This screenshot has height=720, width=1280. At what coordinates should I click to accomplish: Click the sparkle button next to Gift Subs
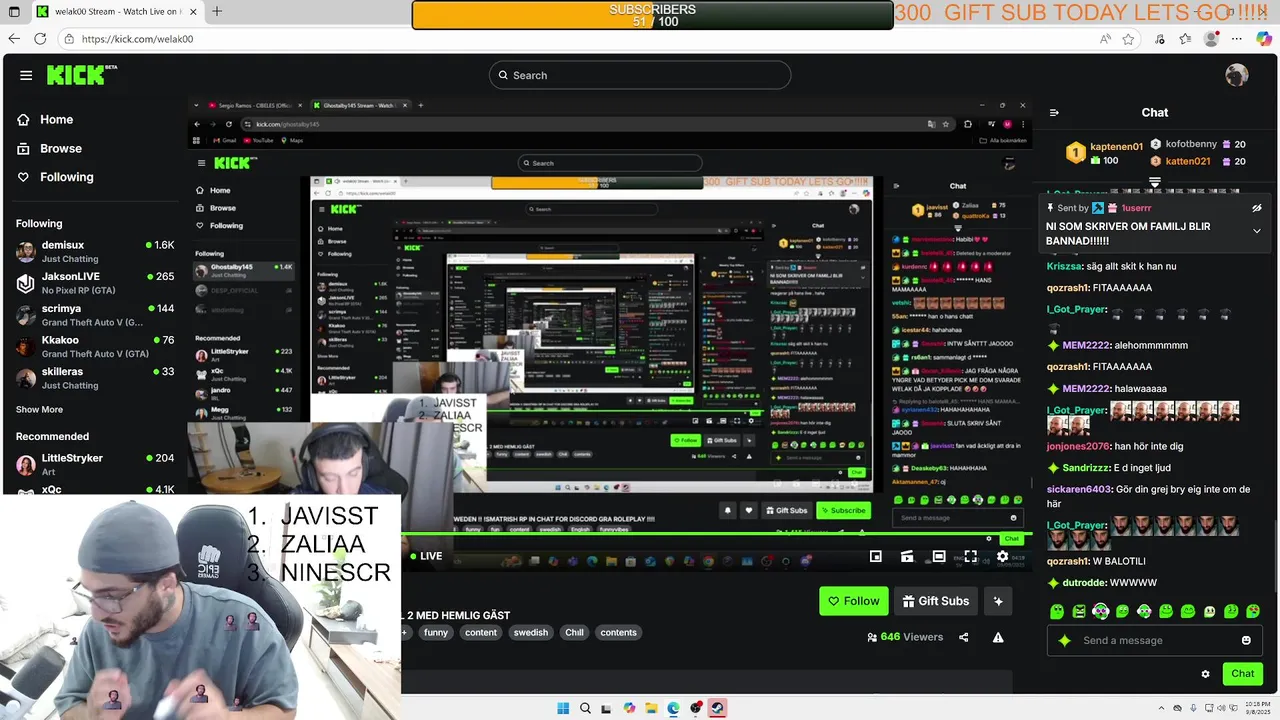[x=998, y=601]
